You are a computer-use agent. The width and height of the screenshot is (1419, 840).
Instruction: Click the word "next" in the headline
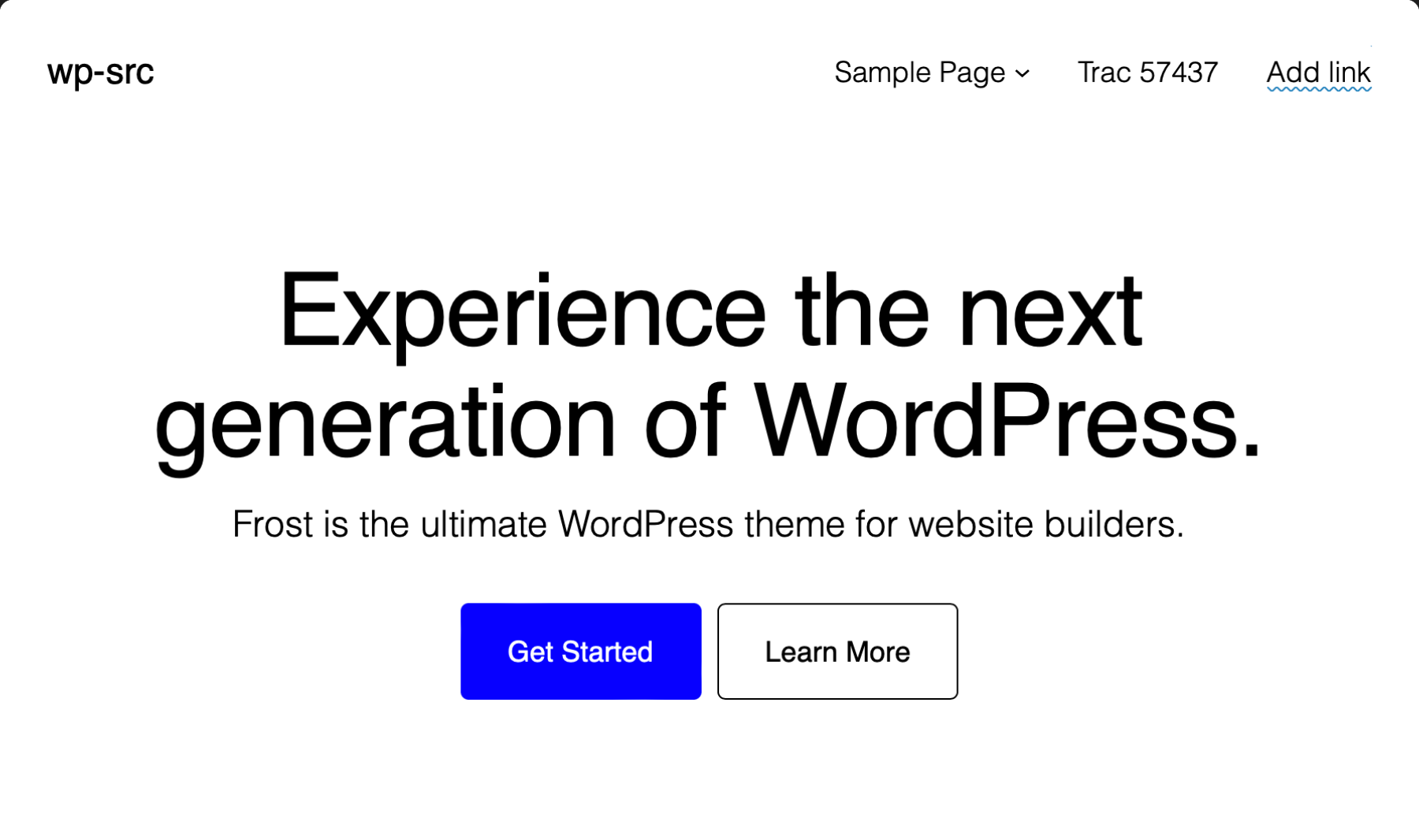click(x=1050, y=311)
